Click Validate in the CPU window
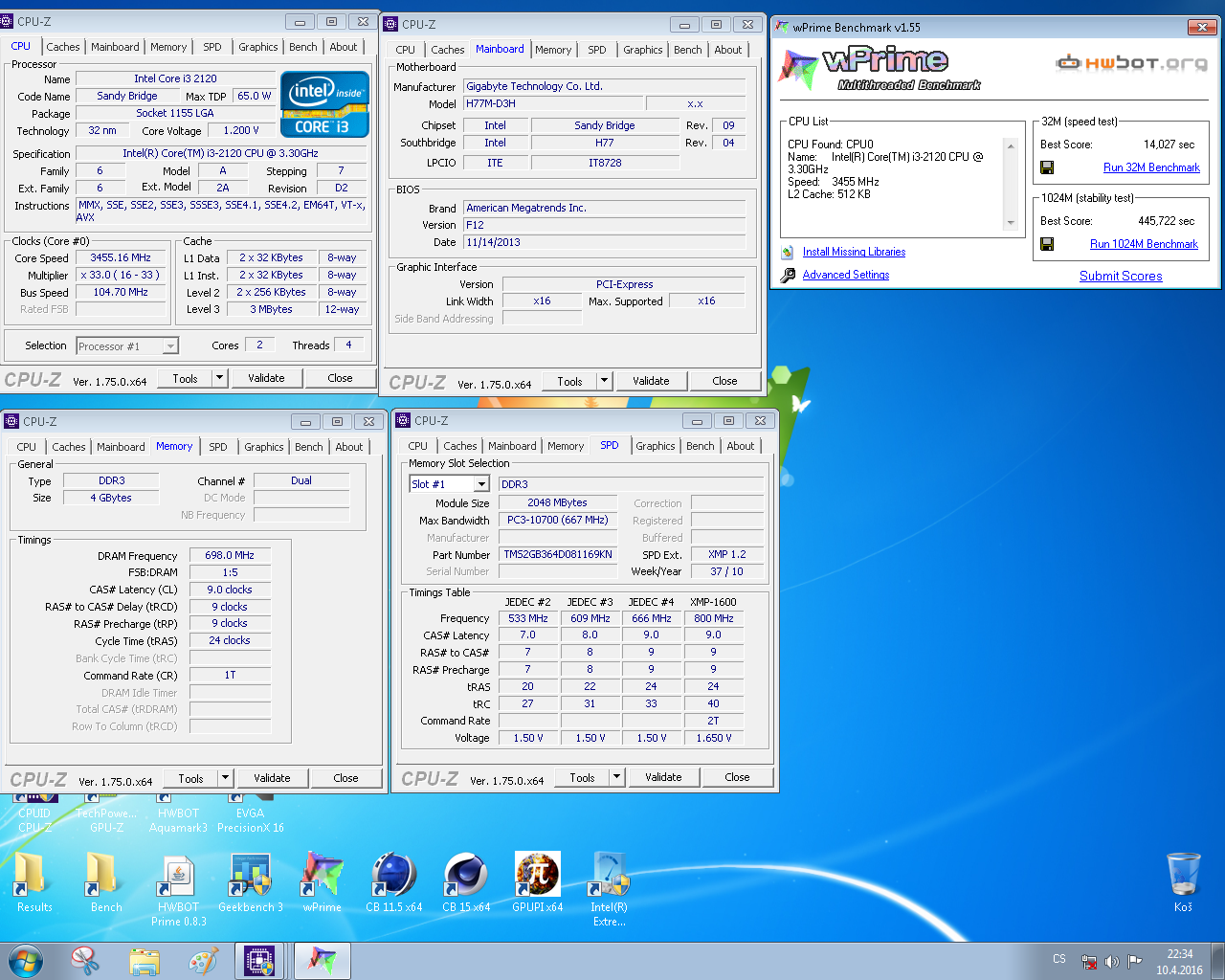The width and height of the screenshot is (1225, 980). [x=266, y=378]
